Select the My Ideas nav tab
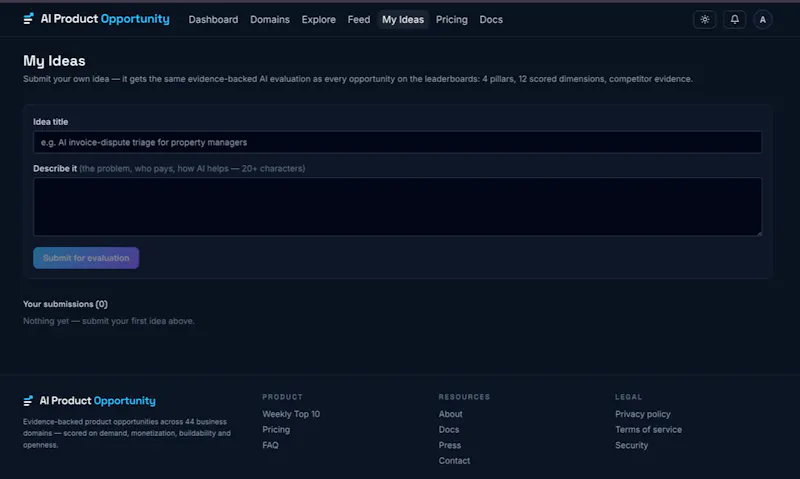Image resolution: width=800 pixels, height=479 pixels. (x=403, y=19)
